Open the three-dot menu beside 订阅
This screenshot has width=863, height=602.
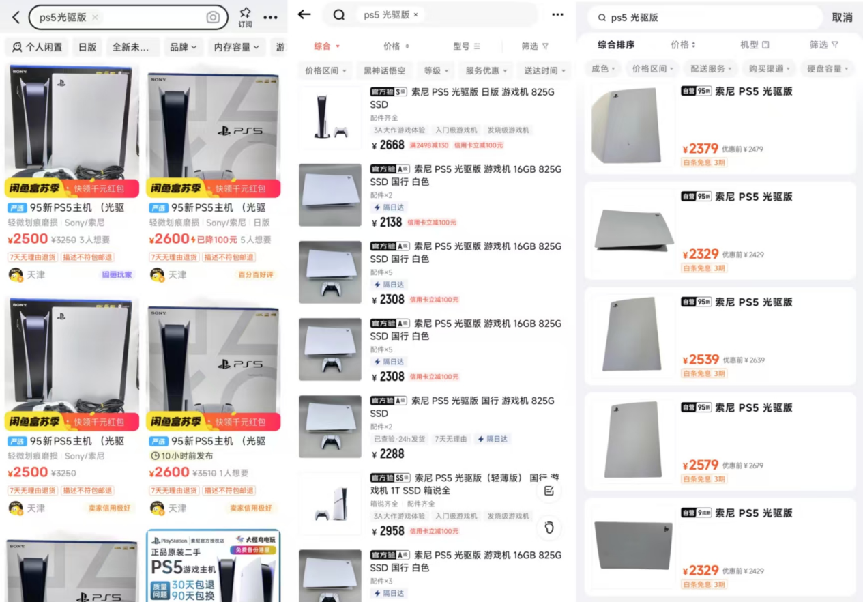tap(270, 18)
